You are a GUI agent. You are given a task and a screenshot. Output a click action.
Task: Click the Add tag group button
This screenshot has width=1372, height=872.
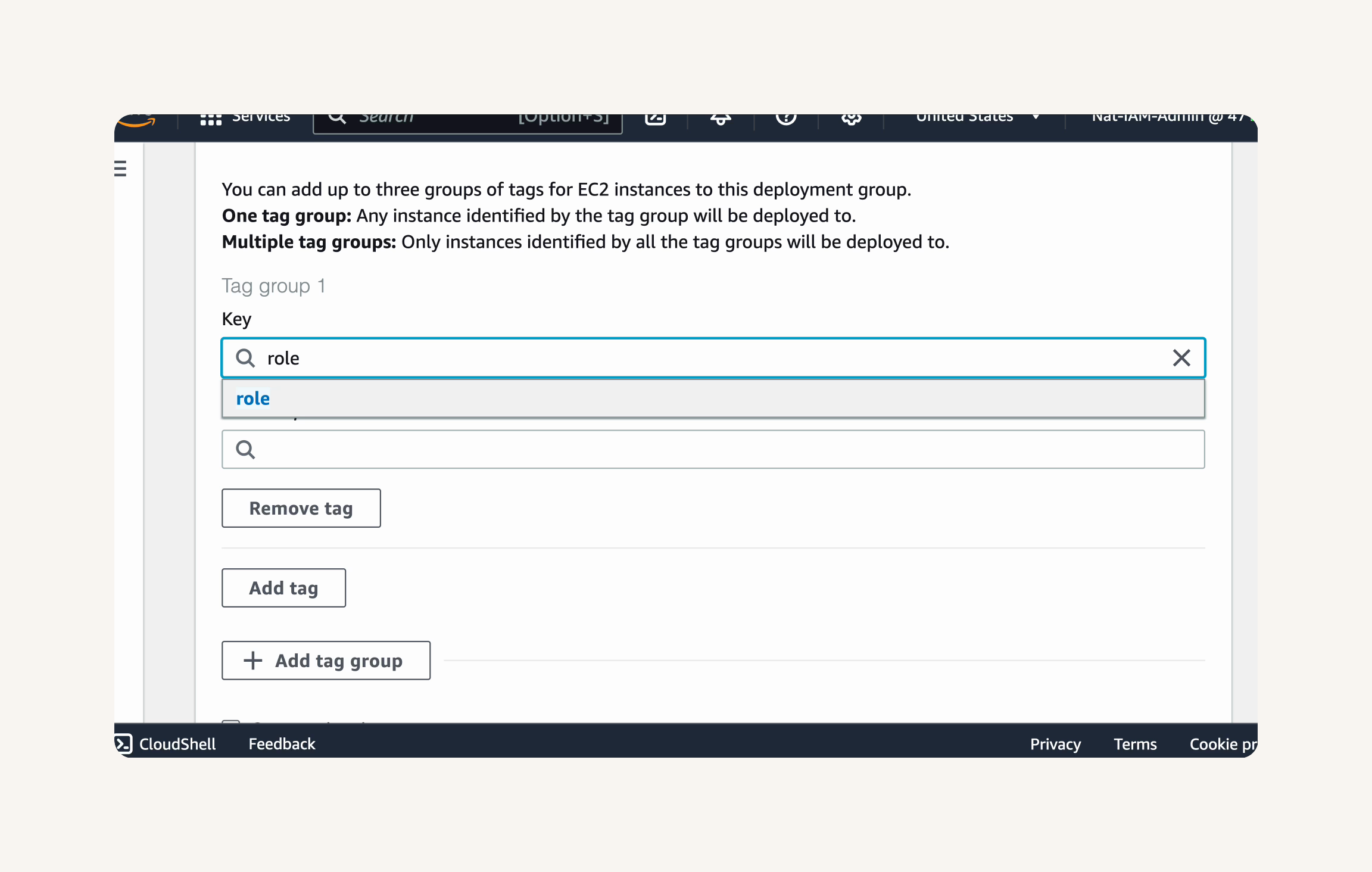[326, 661]
